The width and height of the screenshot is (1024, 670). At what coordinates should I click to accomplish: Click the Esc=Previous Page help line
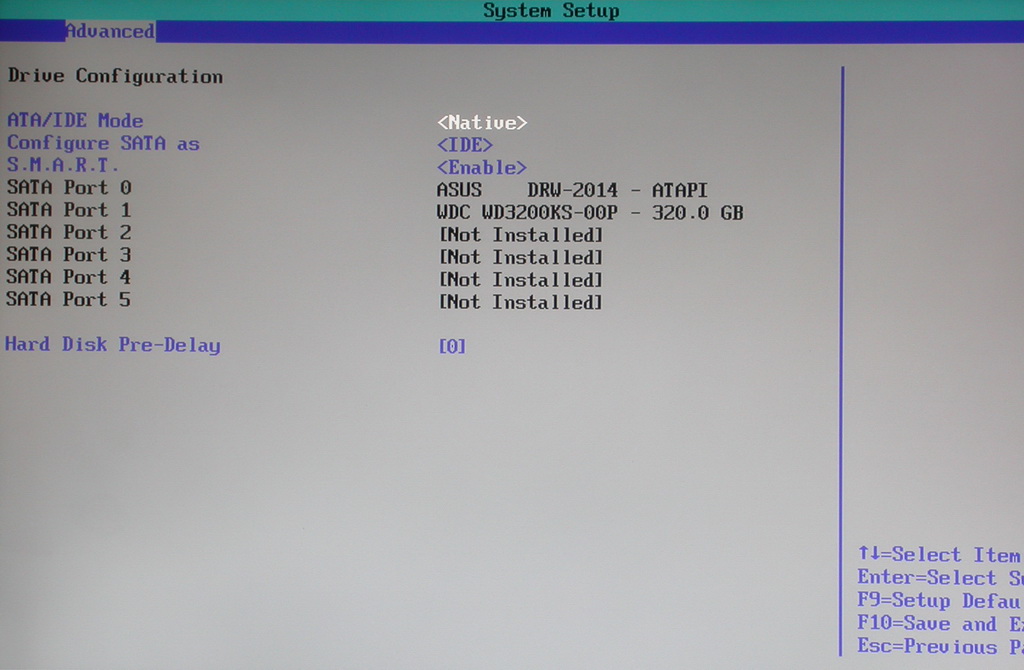pos(940,646)
